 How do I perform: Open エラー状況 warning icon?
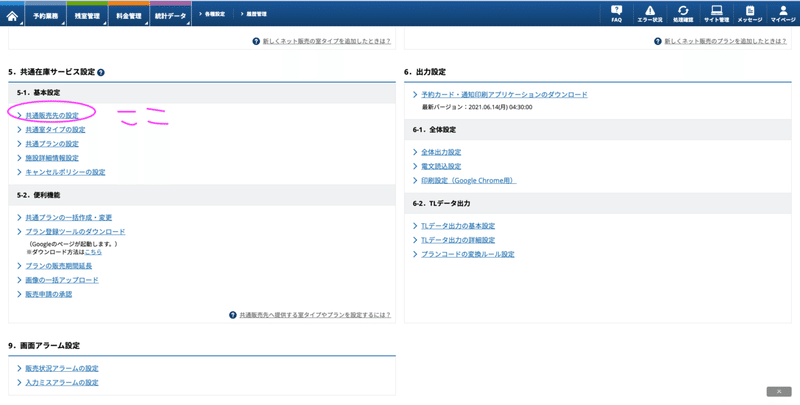point(649,14)
